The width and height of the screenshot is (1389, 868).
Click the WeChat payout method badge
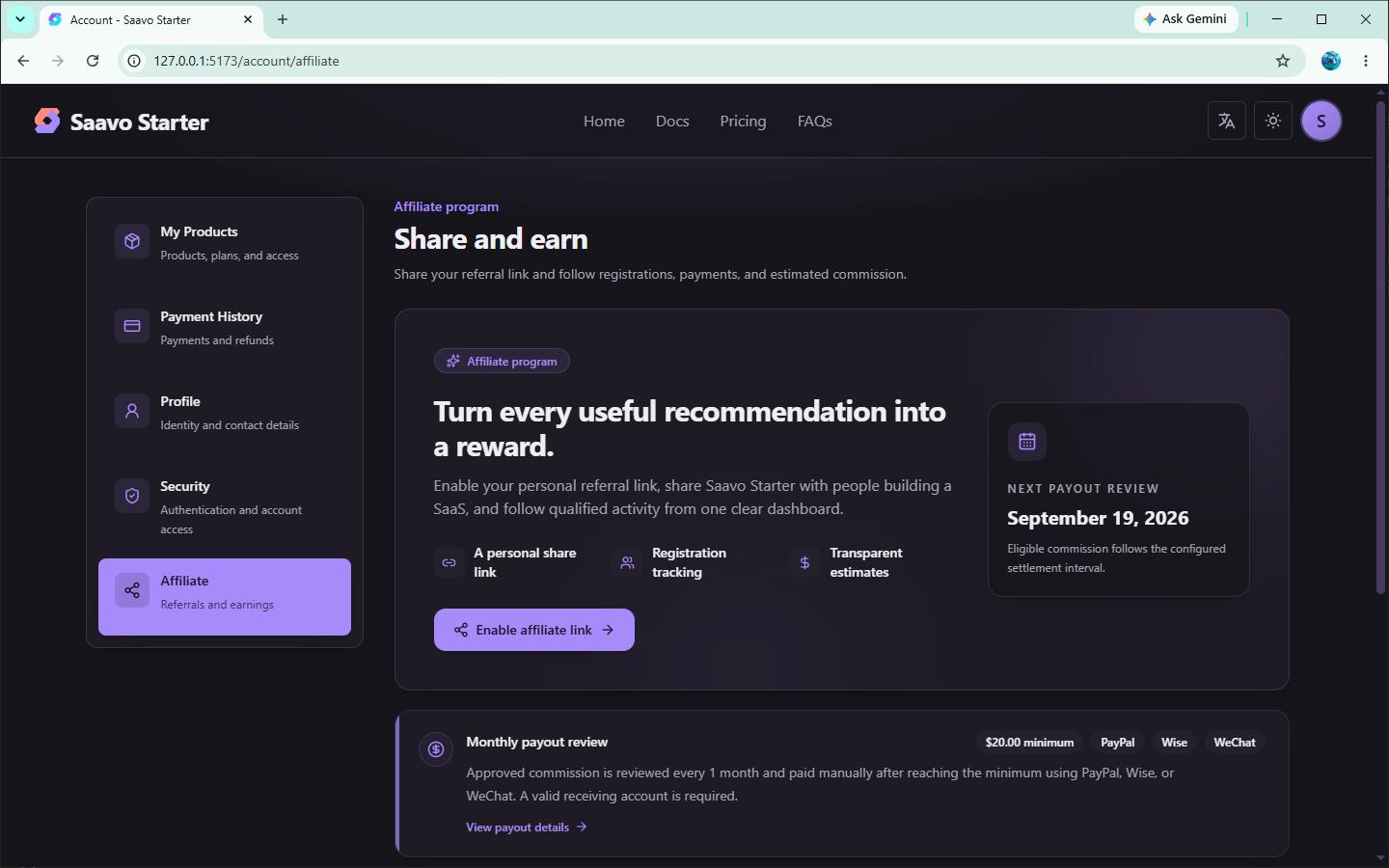point(1235,743)
